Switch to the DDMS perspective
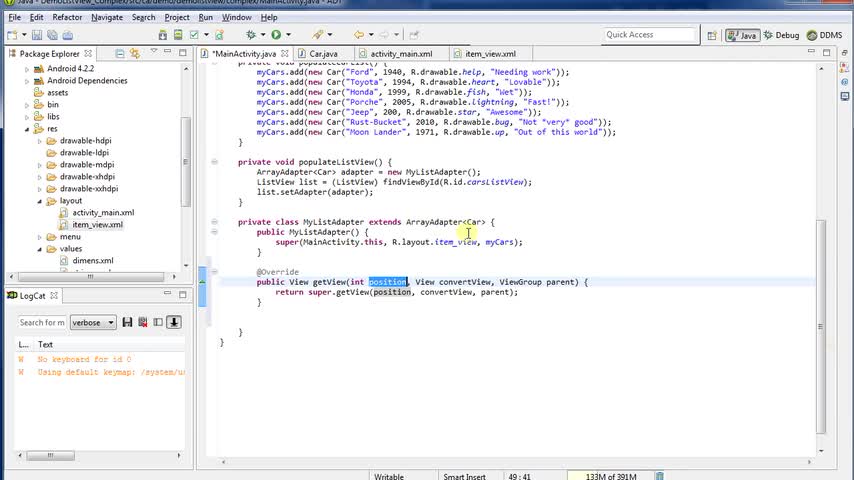The width and height of the screenshot is (854, 480). pos(824,35)
